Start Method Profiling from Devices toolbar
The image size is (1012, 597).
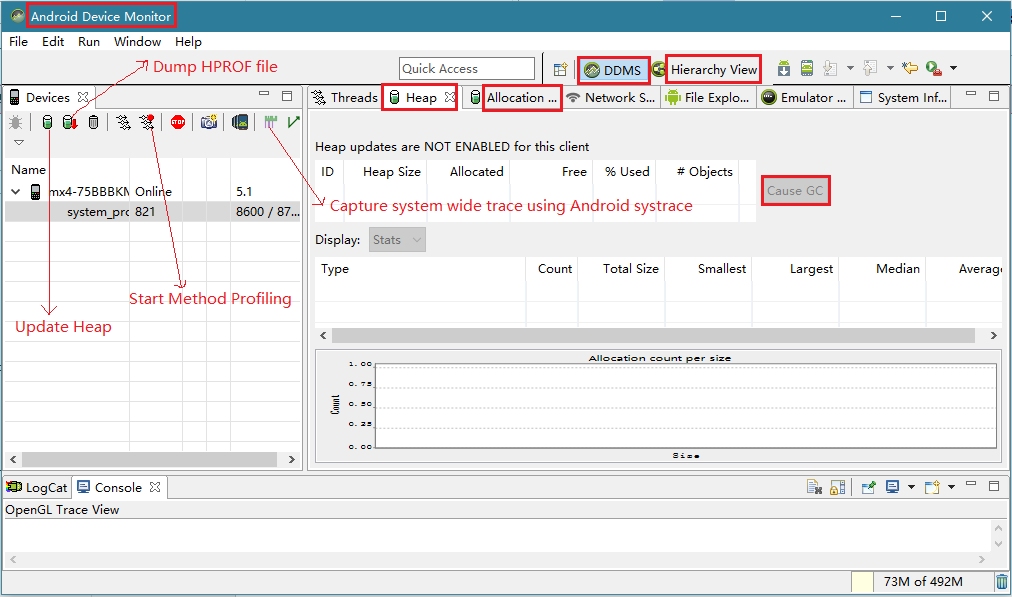pyautogui.click(x=148, y=122)
